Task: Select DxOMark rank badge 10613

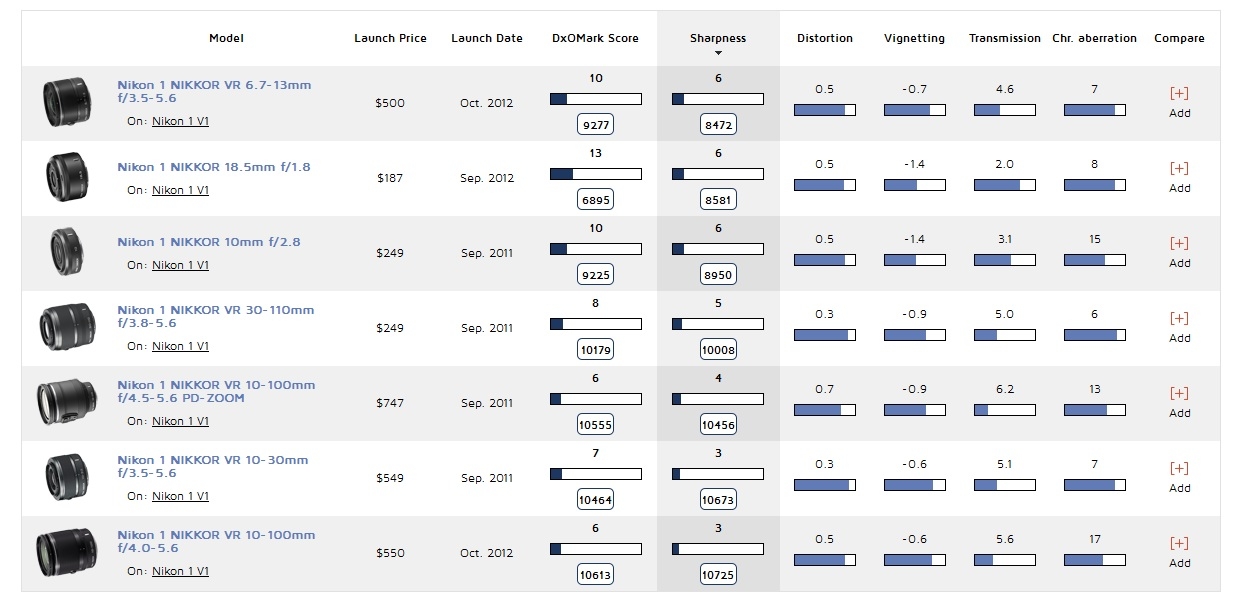Action: [x=596, y=575]
